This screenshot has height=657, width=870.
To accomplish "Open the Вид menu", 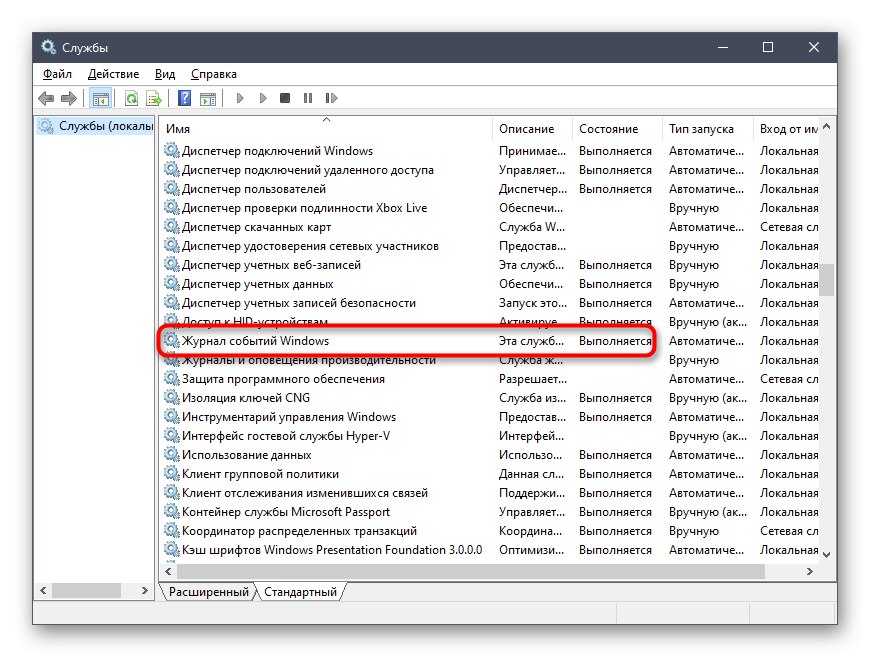I will coord(164,73).
